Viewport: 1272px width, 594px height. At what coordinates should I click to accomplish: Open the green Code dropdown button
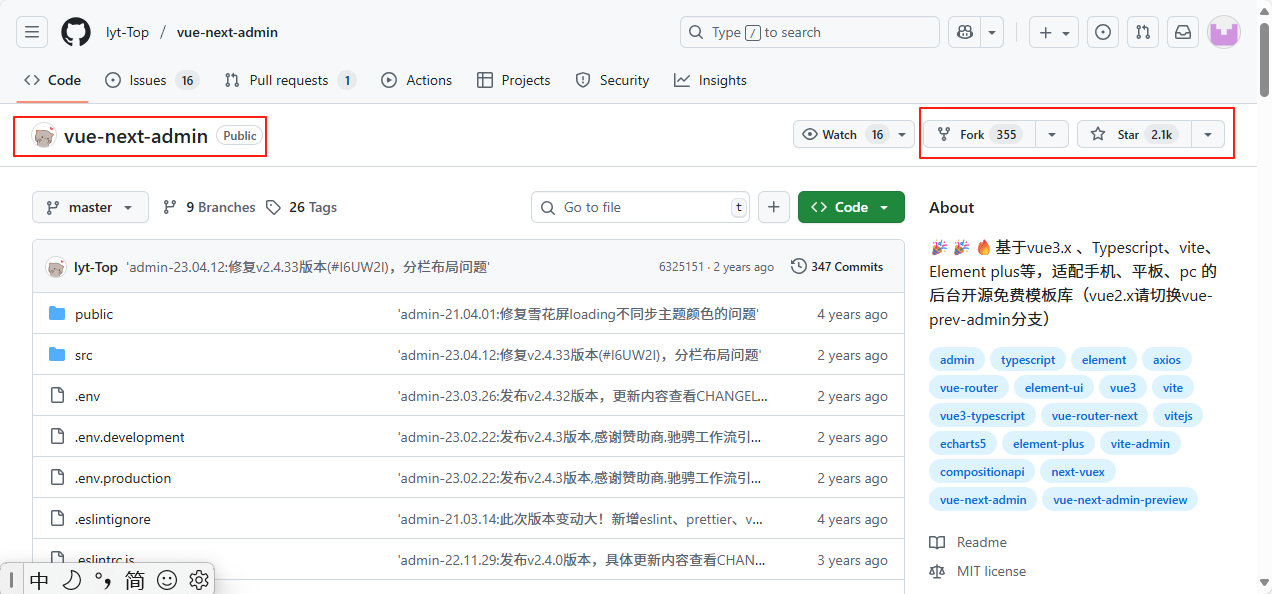[851, 207]
